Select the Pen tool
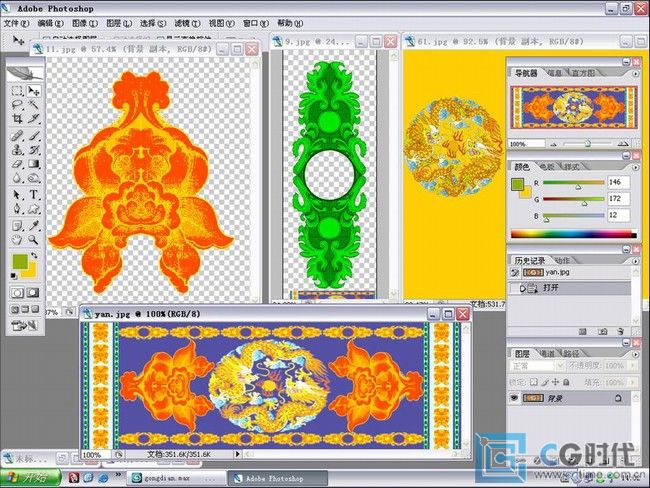 point(17,209)
